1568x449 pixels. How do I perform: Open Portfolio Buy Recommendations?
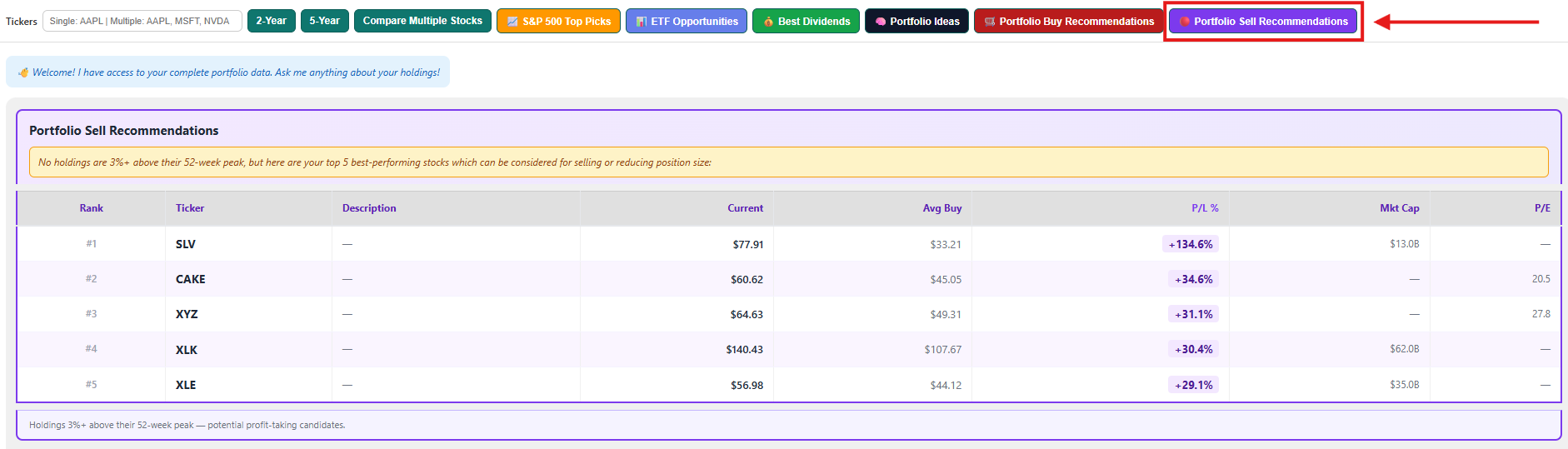pyautogui.click(x=1068, y=21)
